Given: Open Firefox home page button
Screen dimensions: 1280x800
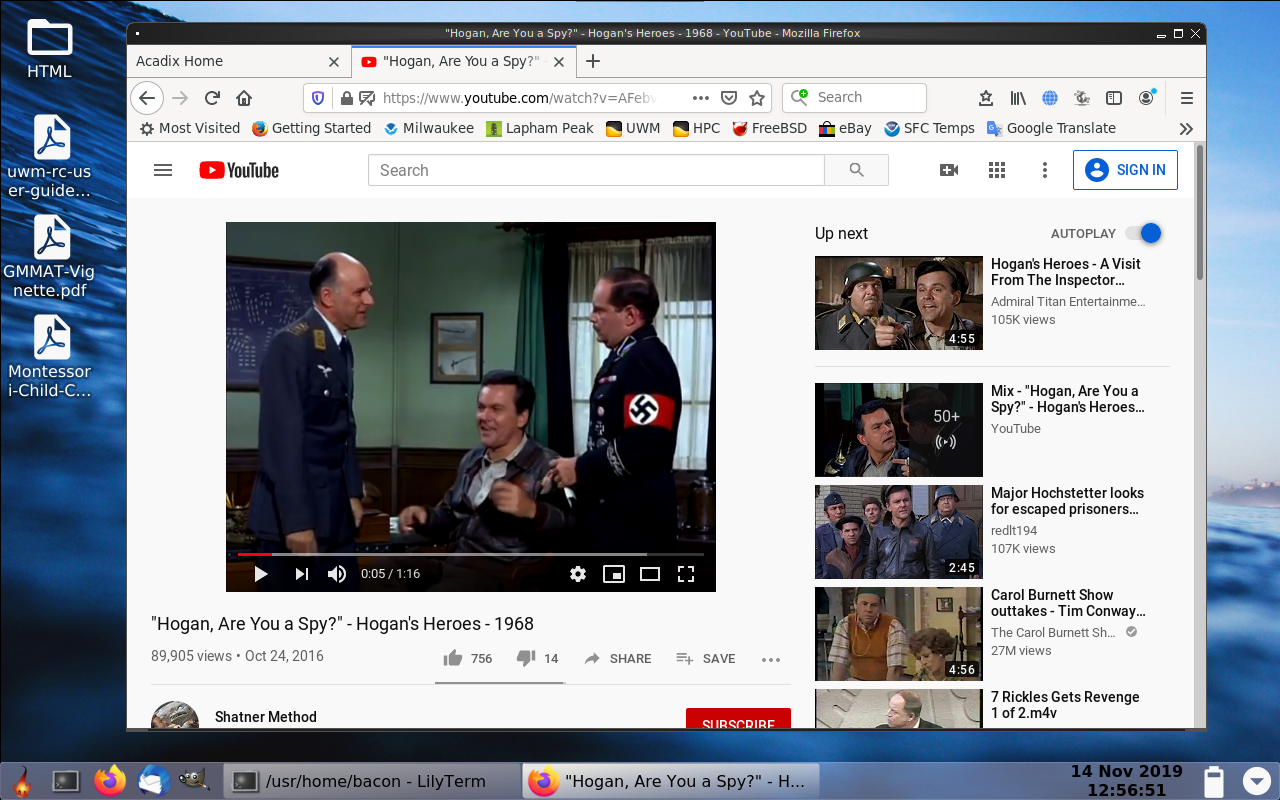Looking at the screenshot, I should (244, 98).
